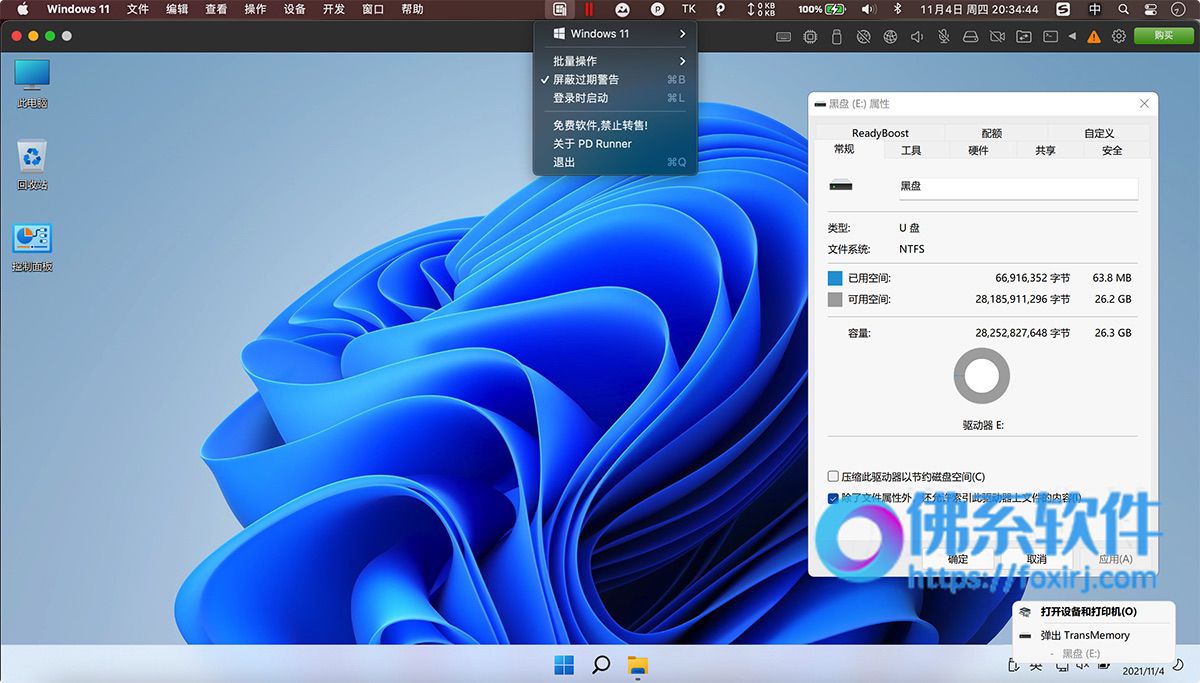1200x683 pixels.
Task: Click 确定 in drive properties dialog
Action: pyautogui.click(x=958, y=559)
